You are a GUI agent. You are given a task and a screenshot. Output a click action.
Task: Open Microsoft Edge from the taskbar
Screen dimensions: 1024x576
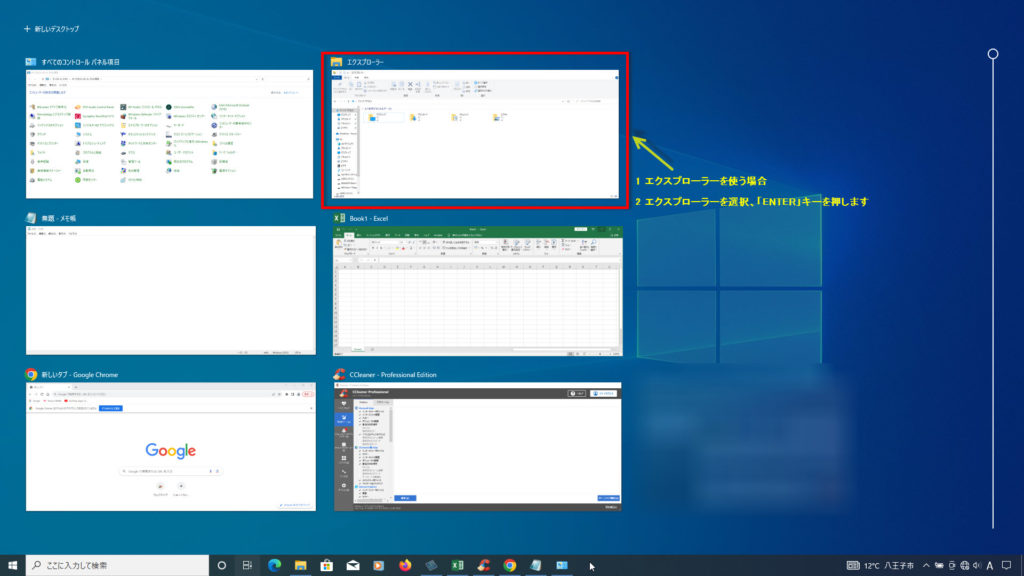(274, 565)
